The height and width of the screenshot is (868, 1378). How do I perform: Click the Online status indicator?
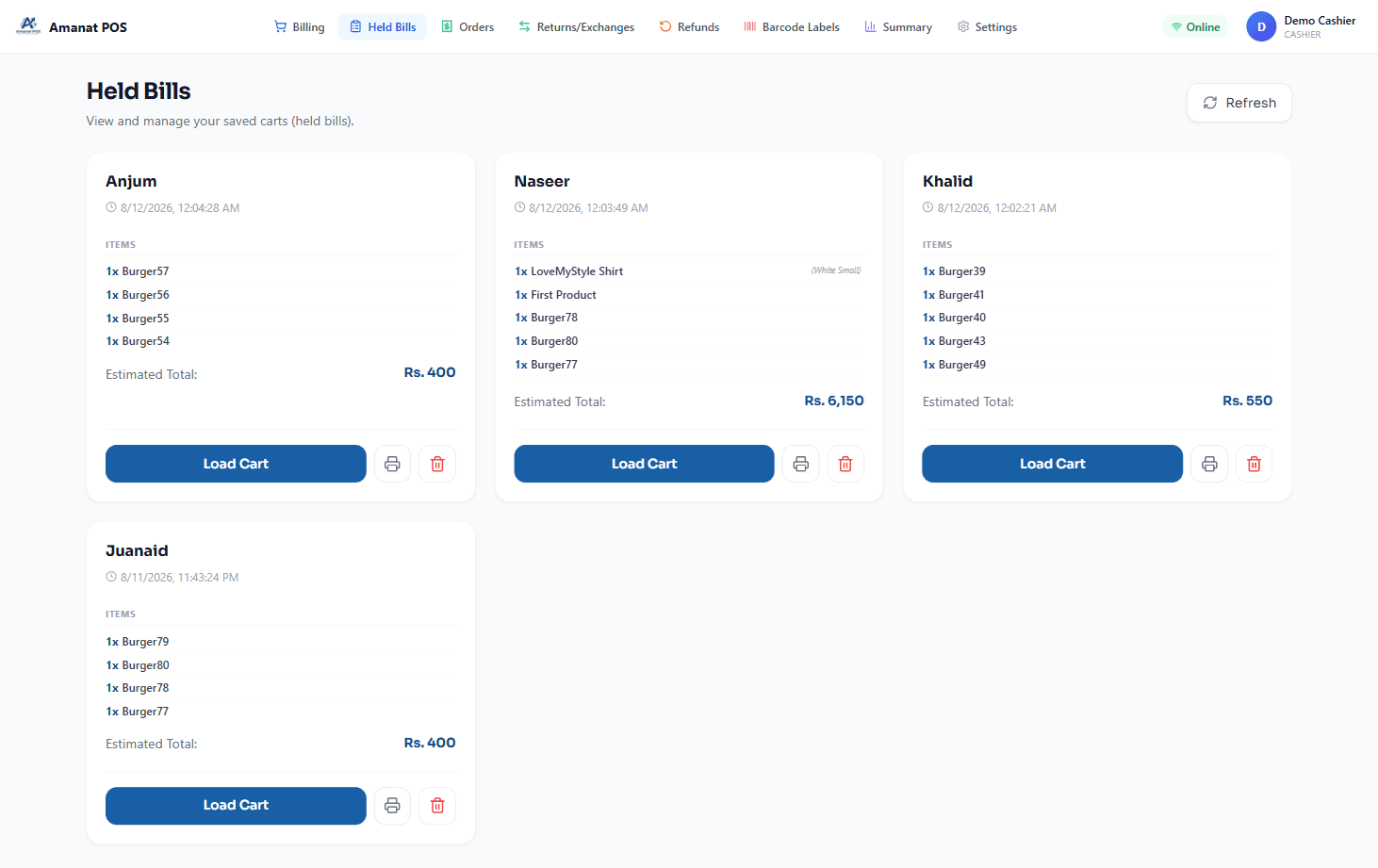click(1195, 27)
